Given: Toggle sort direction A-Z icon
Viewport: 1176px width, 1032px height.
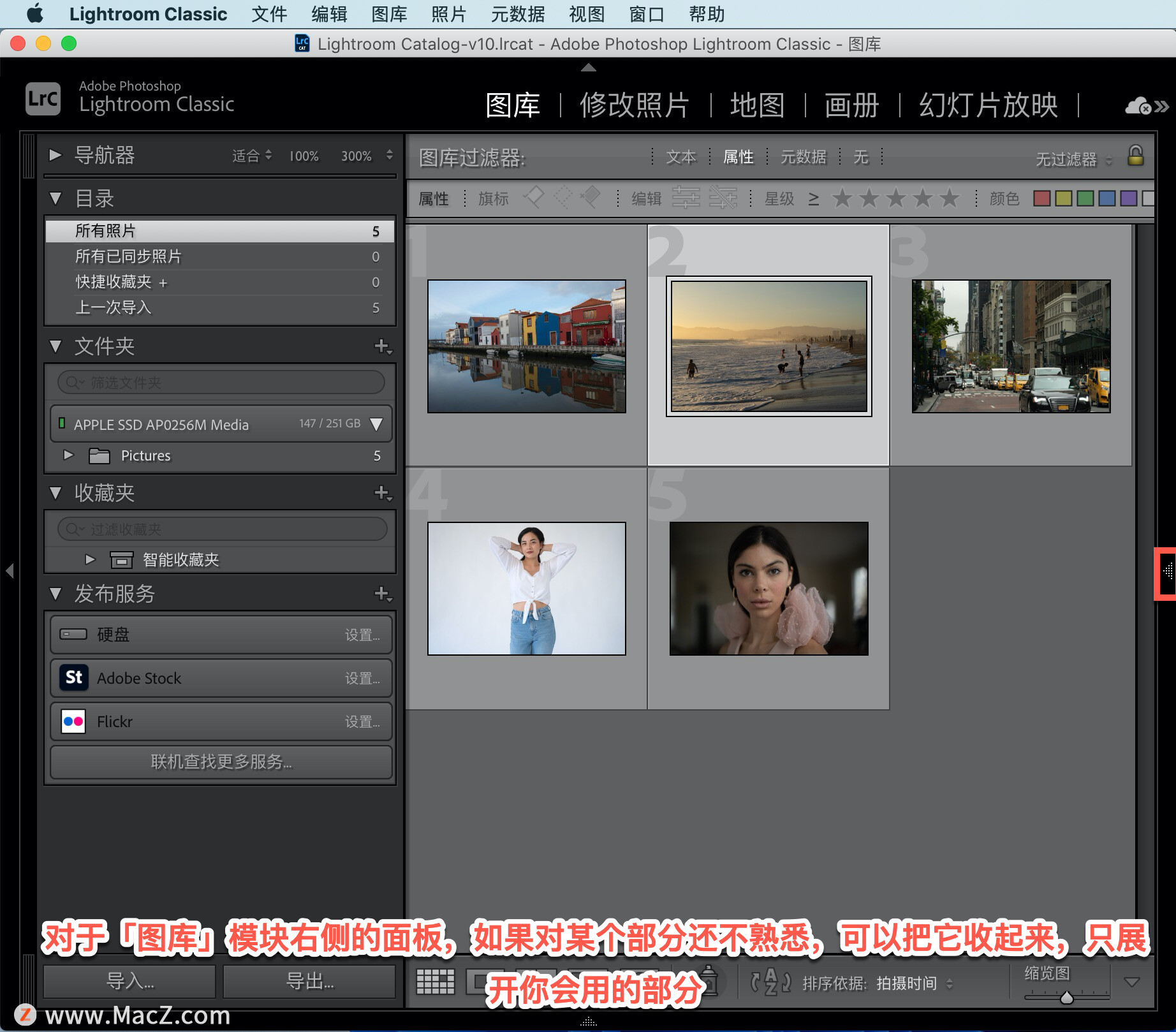Looking at the screenshot, I should (x=770, y=982).
